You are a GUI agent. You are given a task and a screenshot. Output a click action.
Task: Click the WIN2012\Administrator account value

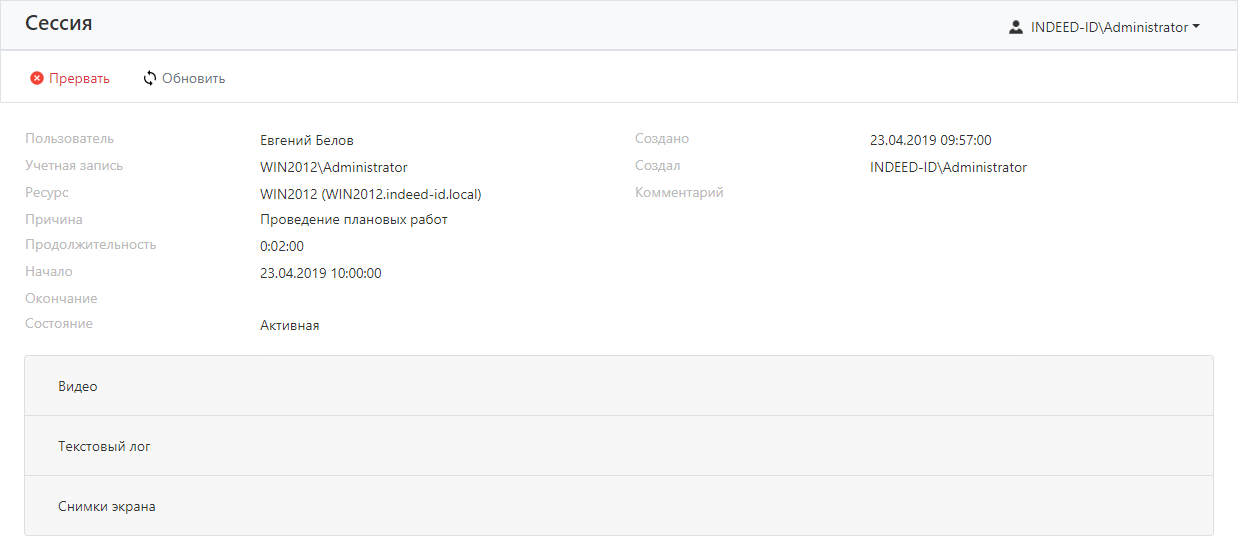pyautogui.click(x=333, y=167)
